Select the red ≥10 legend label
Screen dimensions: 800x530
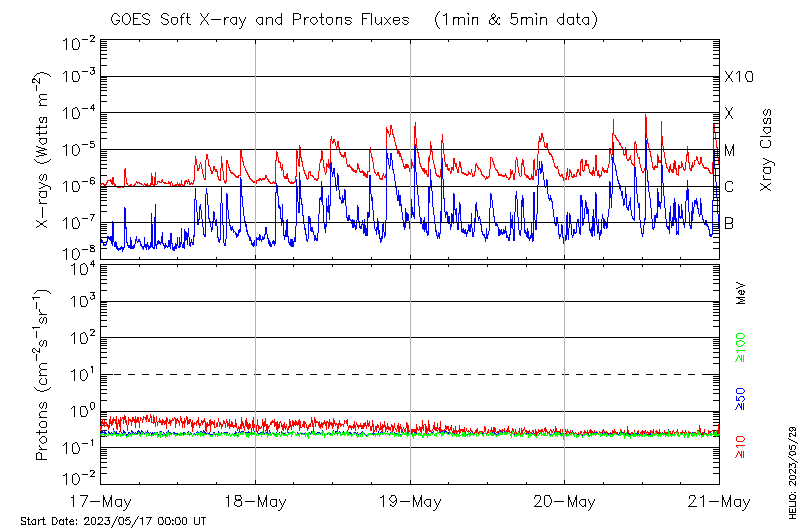coord(742,447)
